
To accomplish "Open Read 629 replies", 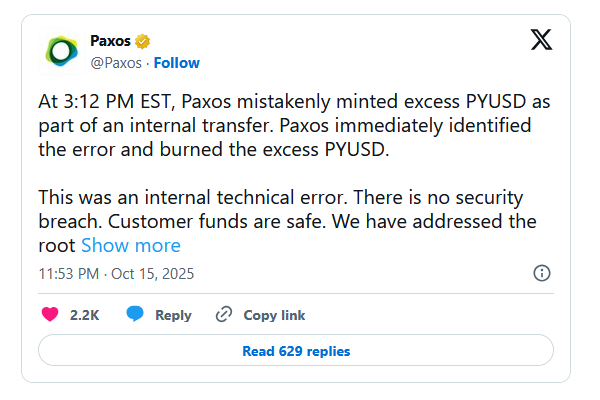I will pyautogui.click(x=296, y=351).
